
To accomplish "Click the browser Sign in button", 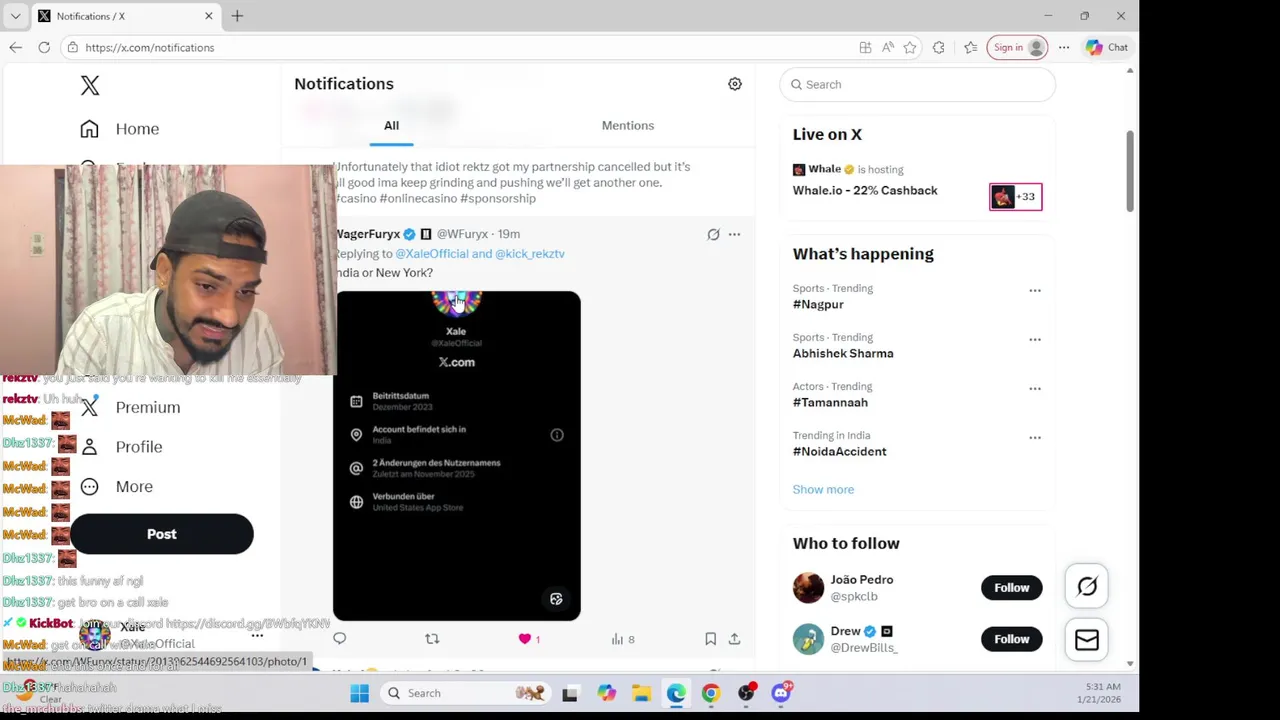I will [1017, 48].
